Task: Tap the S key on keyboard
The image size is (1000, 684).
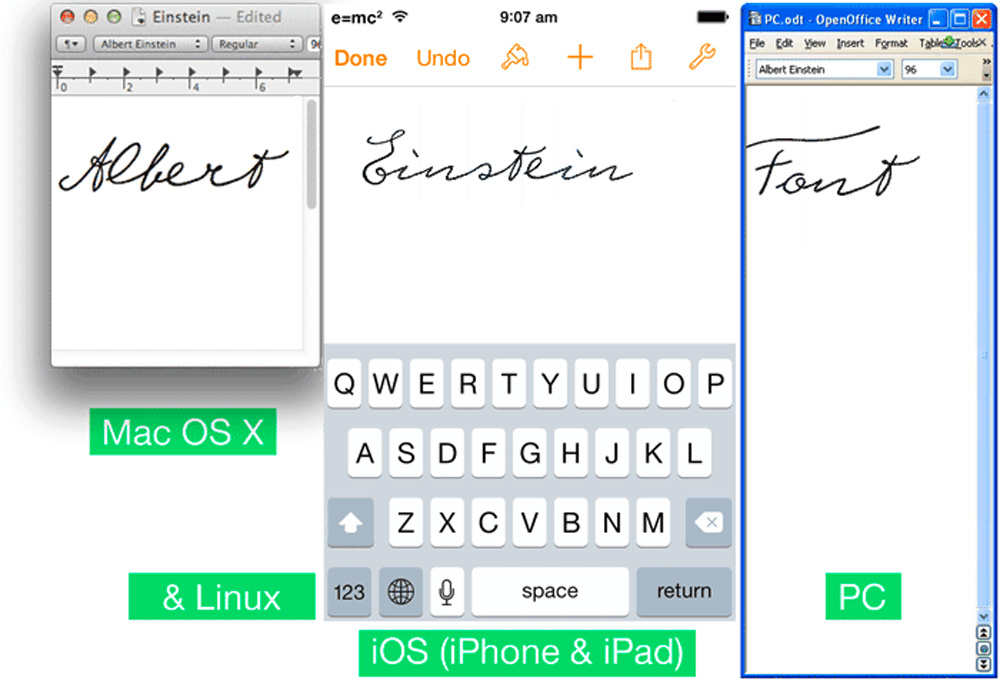Action: click(x=406, y=453)
